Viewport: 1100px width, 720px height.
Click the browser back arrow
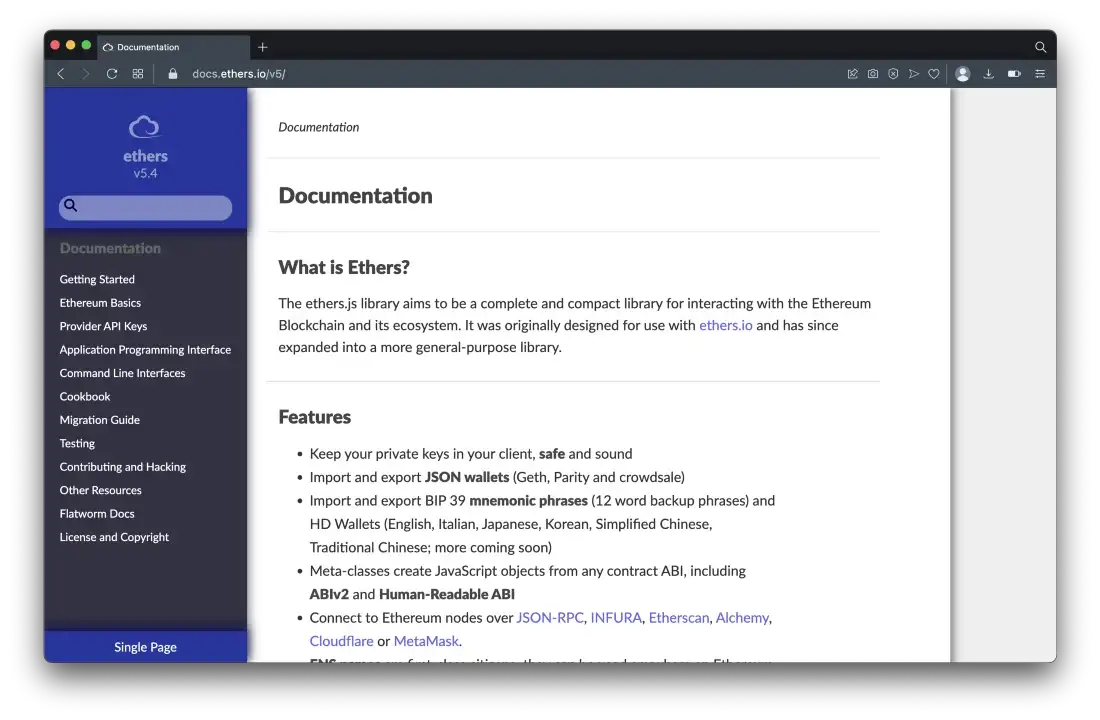(61, 74)
